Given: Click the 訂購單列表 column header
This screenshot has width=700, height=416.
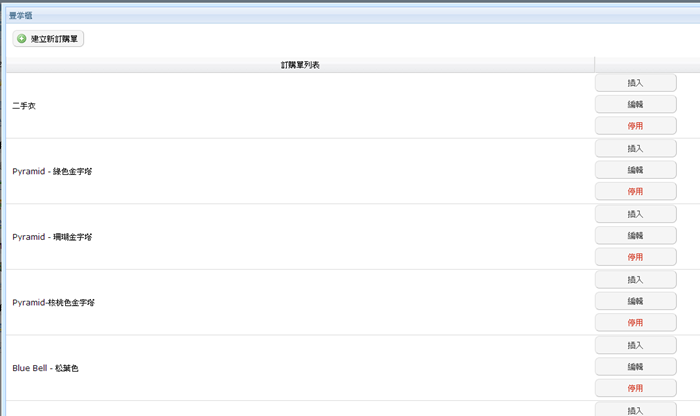Looking at the screenshot, I should [300, 65].
